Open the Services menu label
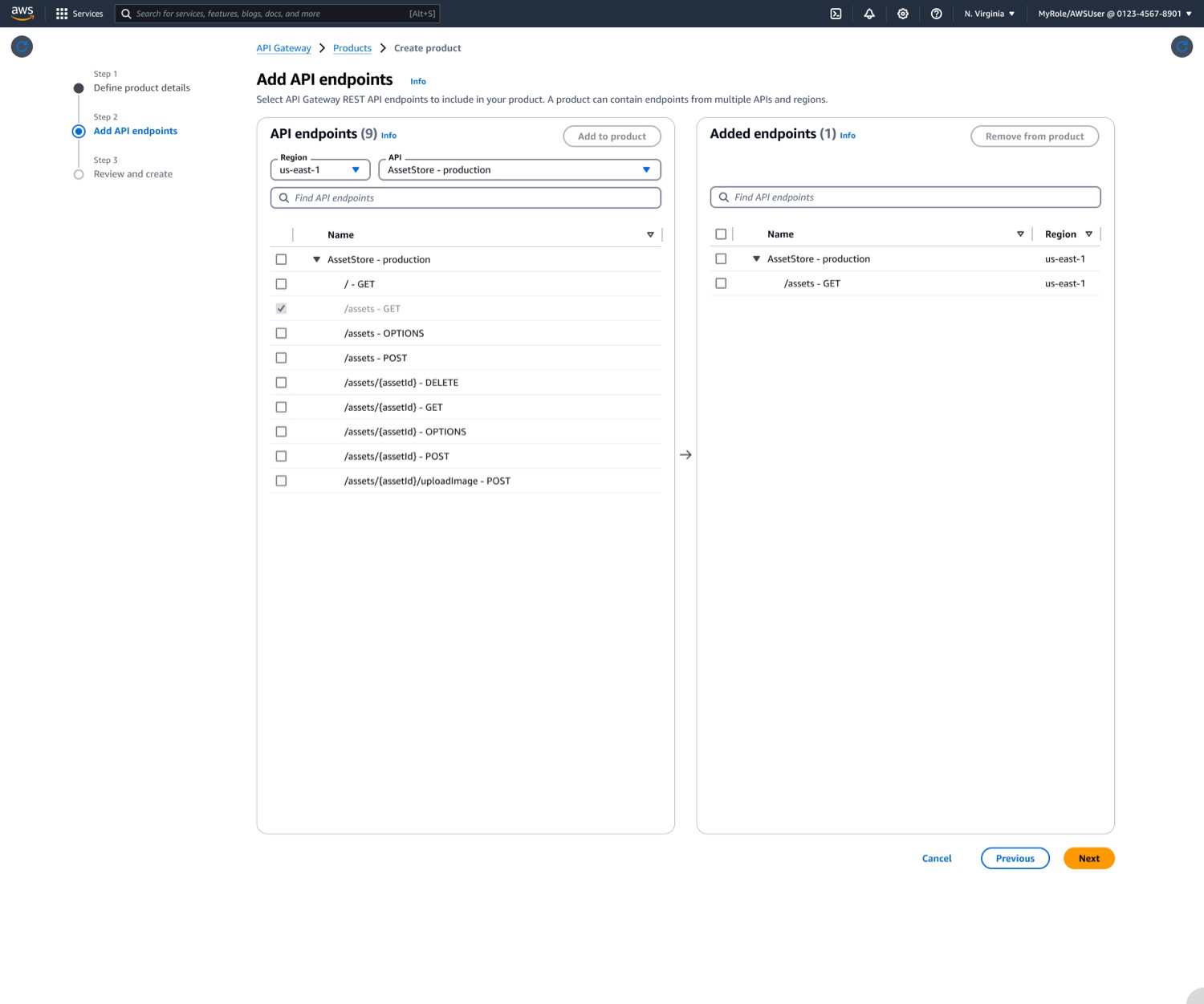 87,14
